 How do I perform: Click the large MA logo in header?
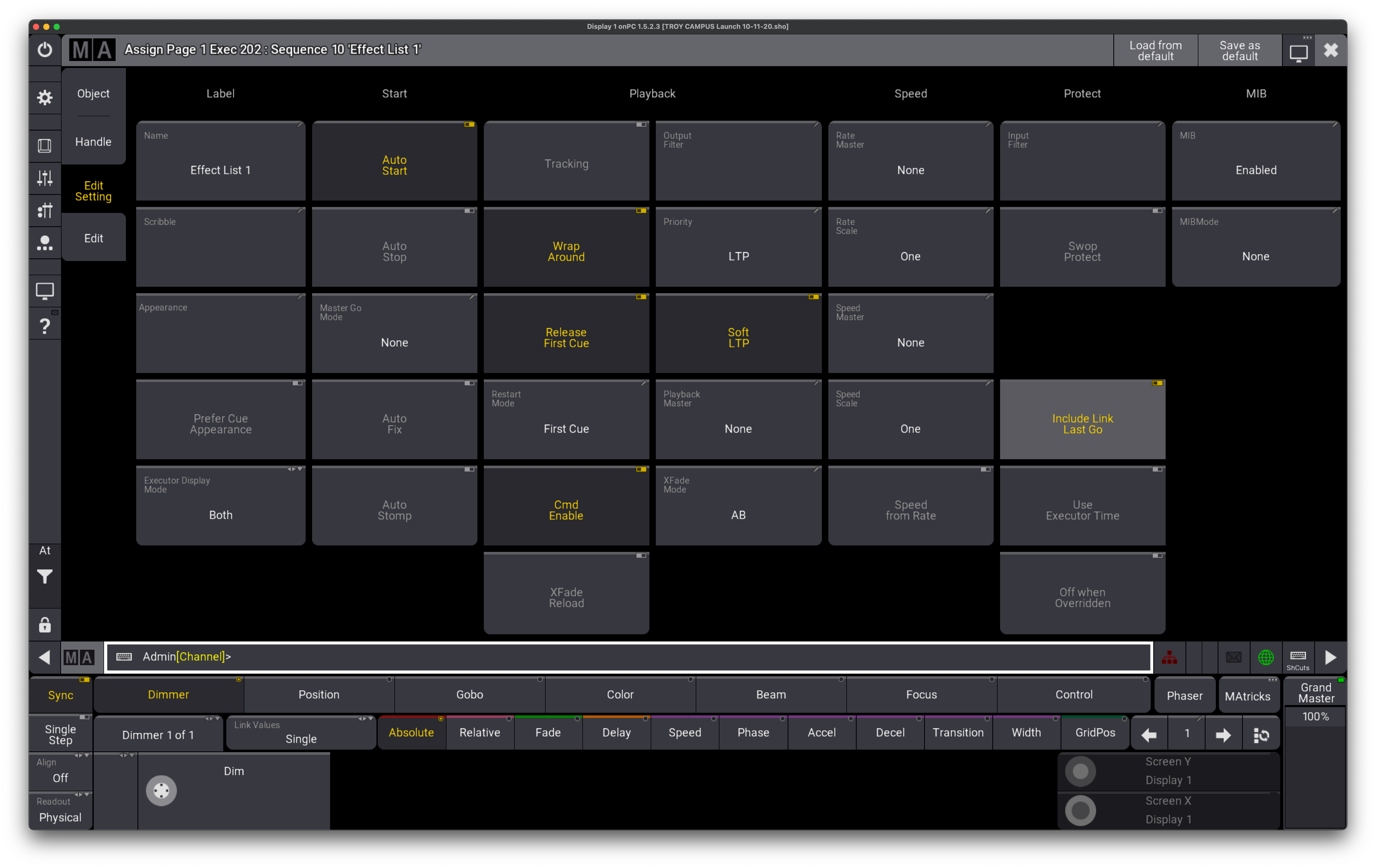click(92, 50)
